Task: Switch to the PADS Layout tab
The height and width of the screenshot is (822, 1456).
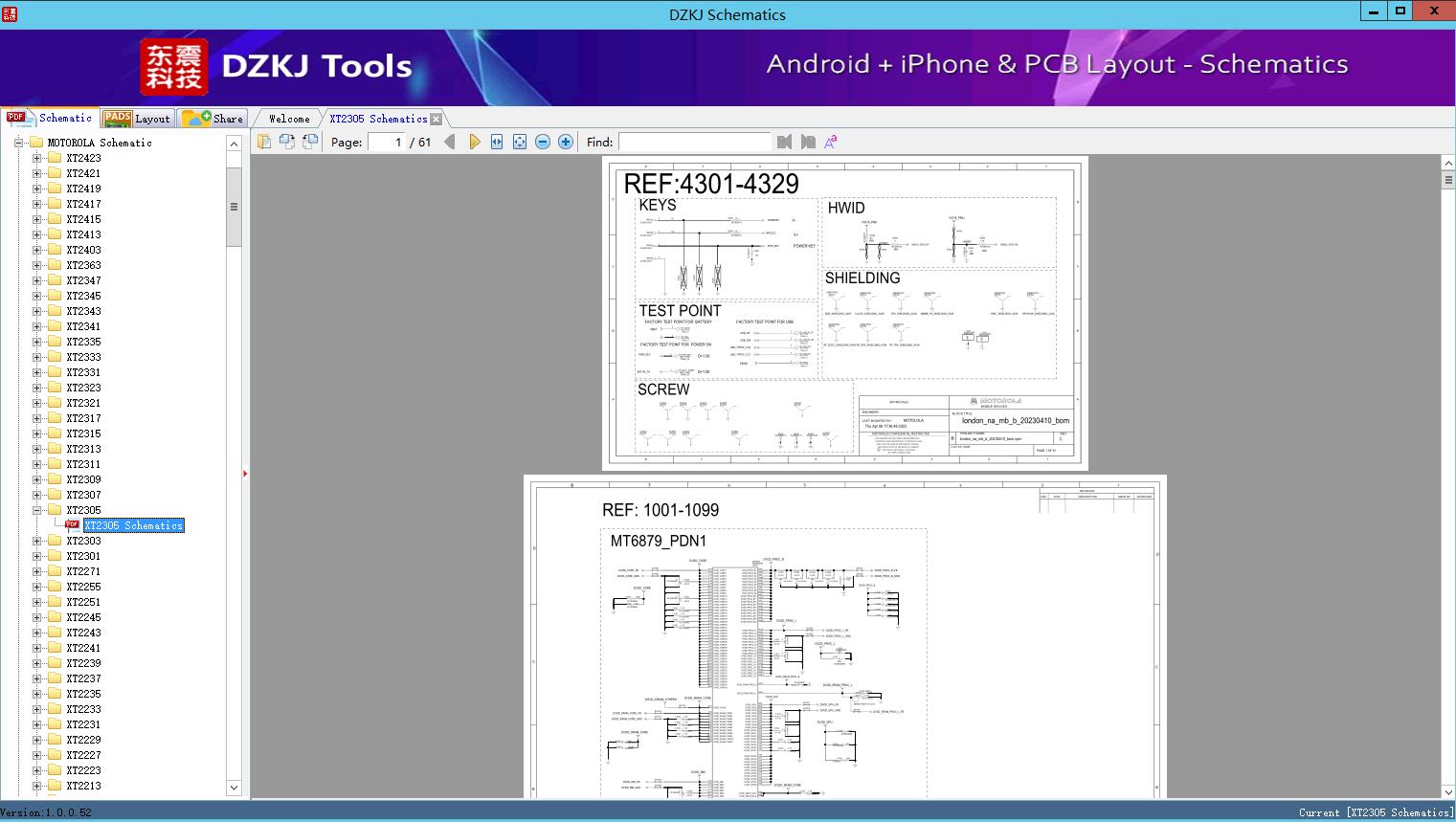Action: coord(137,119)
